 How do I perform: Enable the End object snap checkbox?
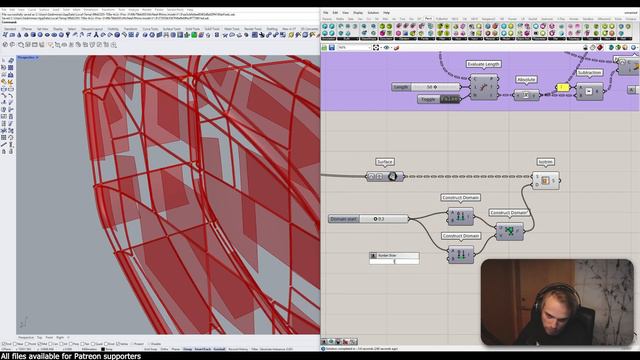[x=5, y=344]
